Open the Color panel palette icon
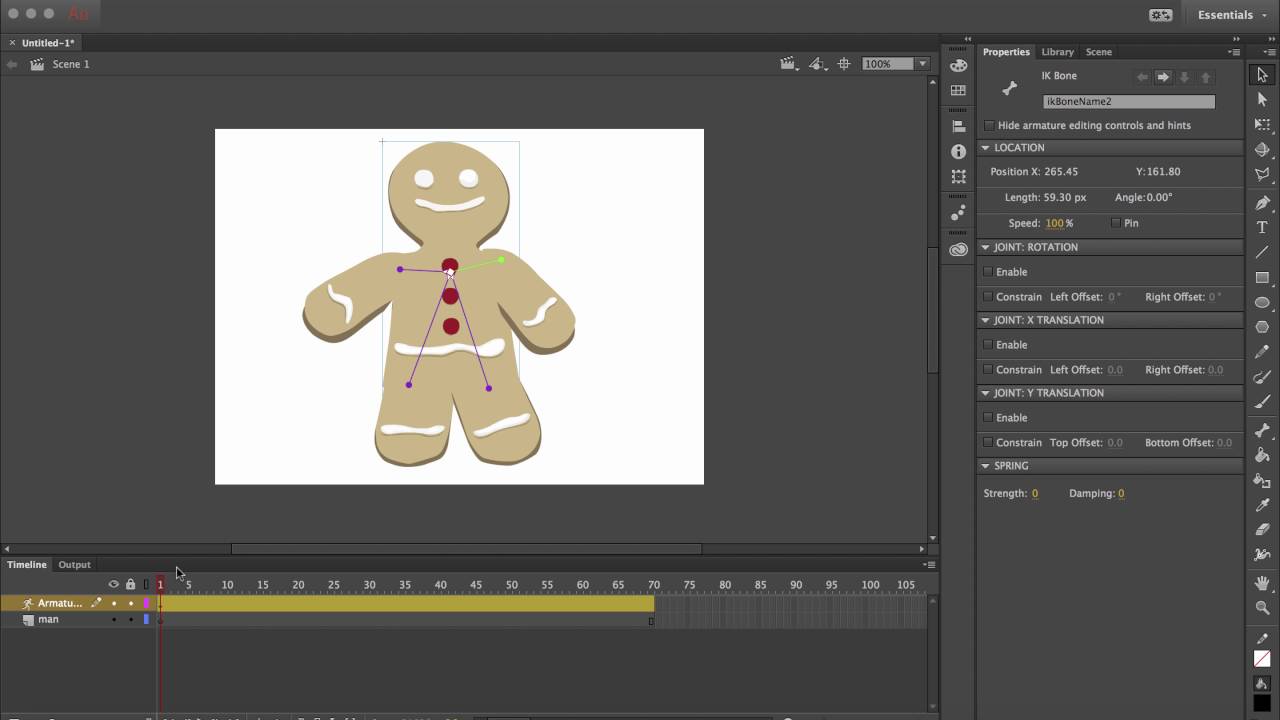Screen dimensions: 1280x720 958,65
